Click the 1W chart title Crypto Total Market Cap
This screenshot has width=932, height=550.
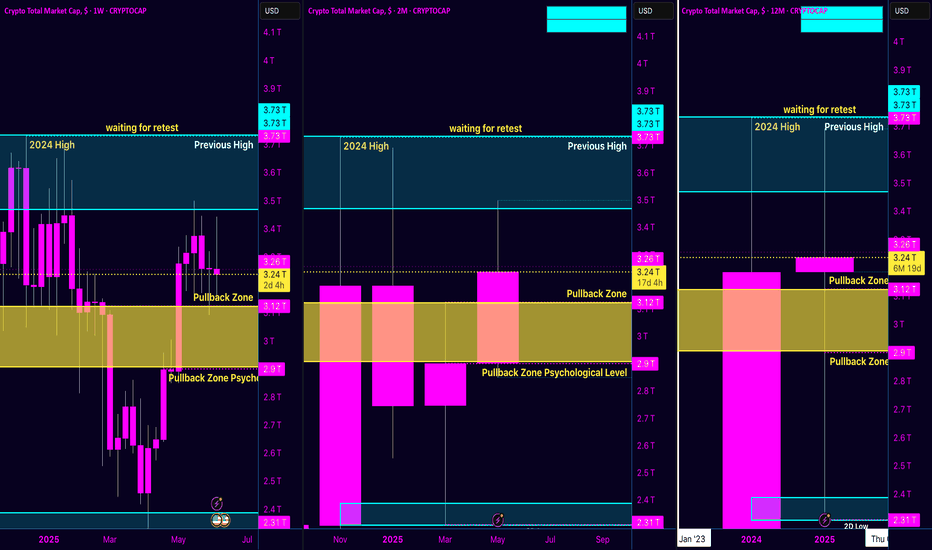click(75, 11)
